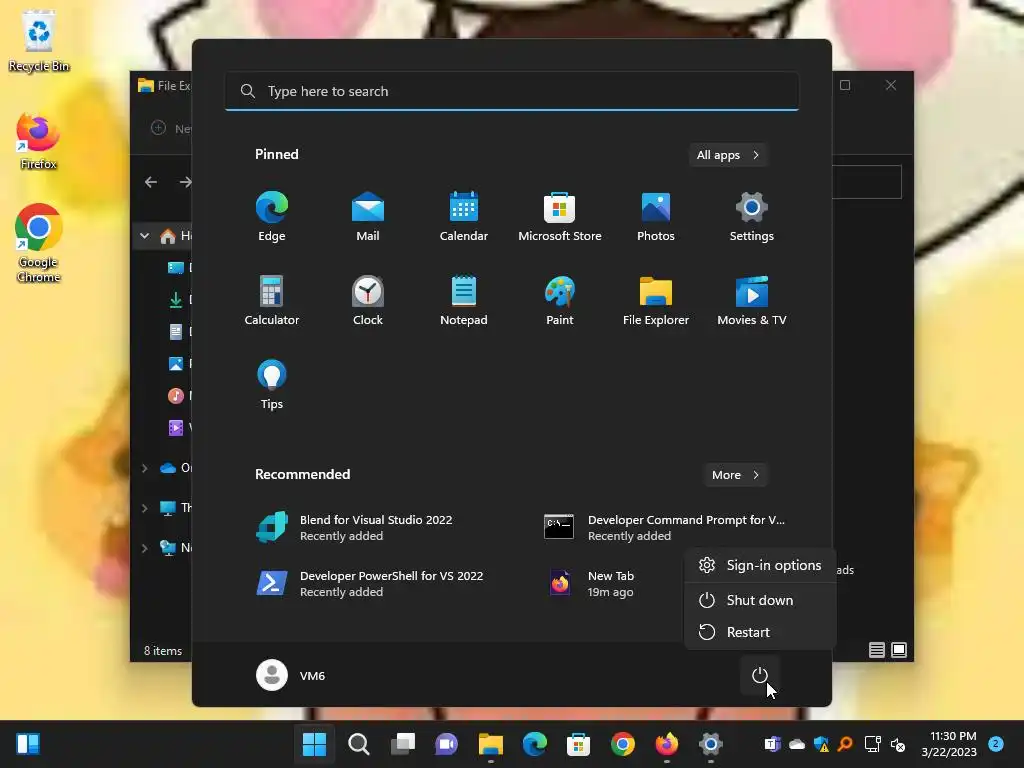Open Microsoft Store on the taskbar
The height and width of the screenshot is (768, 1024).
click(x=579, y=744)
